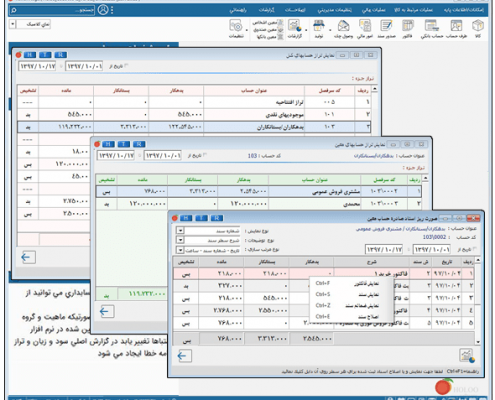Toggle تاریخ از checkbox in issued-documents window
495x400 pixels.
(x=475, y=249)
